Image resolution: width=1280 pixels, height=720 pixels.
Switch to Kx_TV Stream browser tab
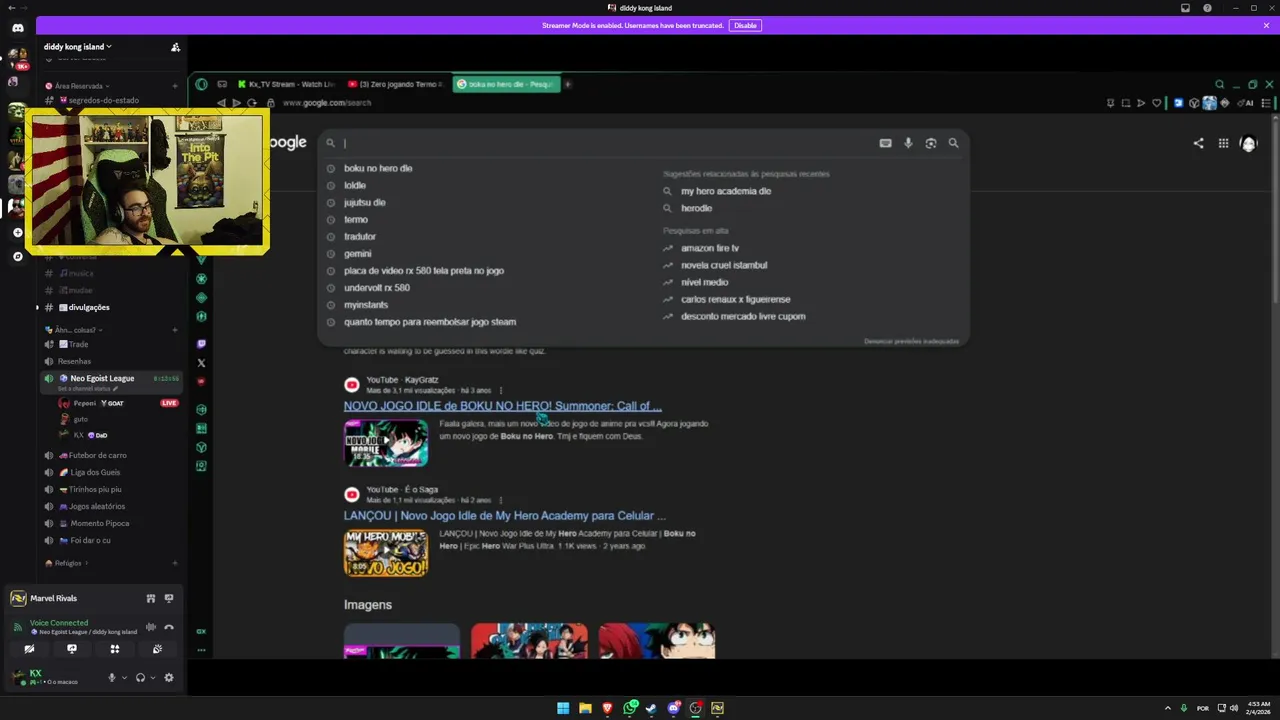pos(285,84)
